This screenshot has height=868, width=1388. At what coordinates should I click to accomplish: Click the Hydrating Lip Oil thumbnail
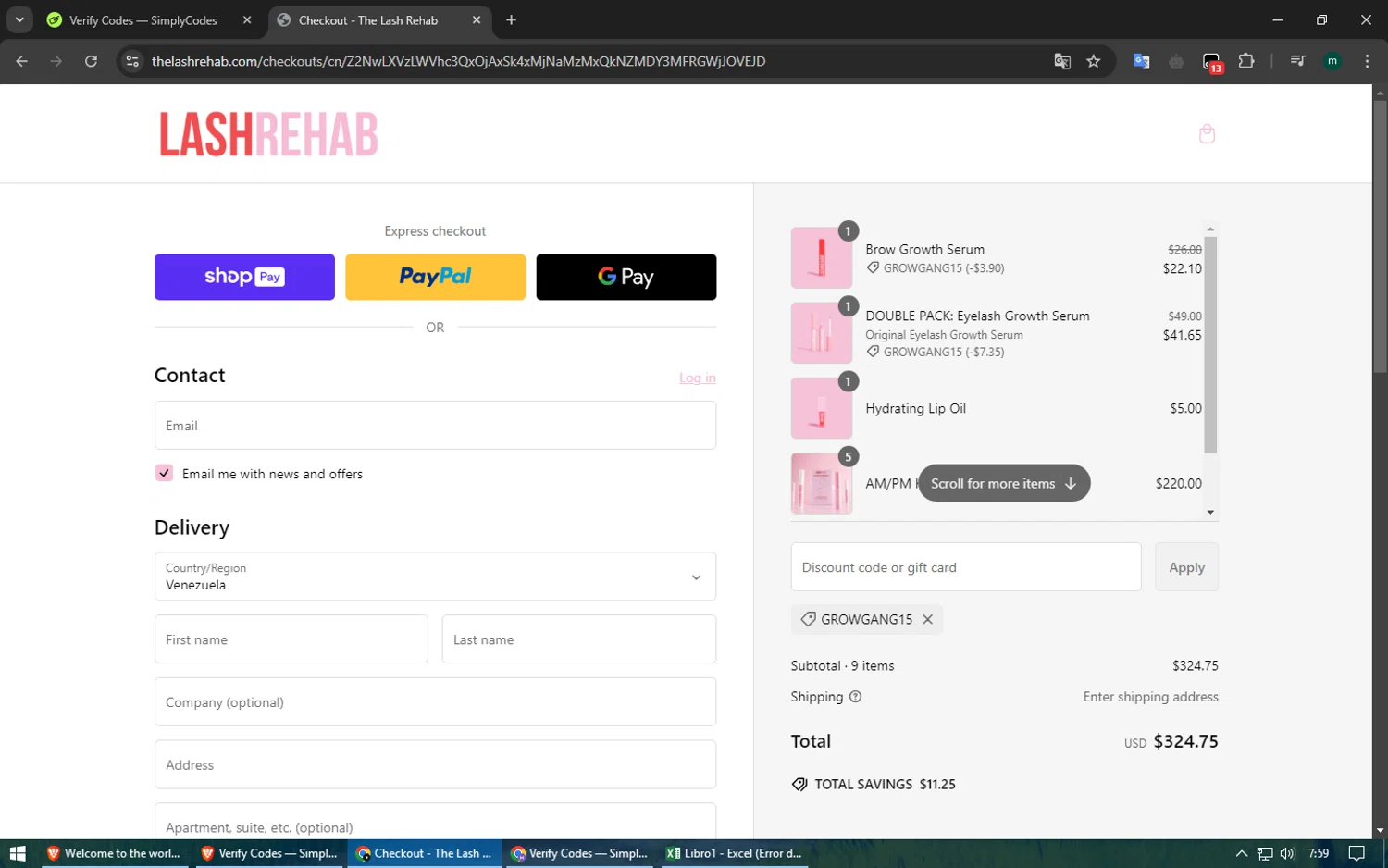pyautogui.click(x=822, y=408)
